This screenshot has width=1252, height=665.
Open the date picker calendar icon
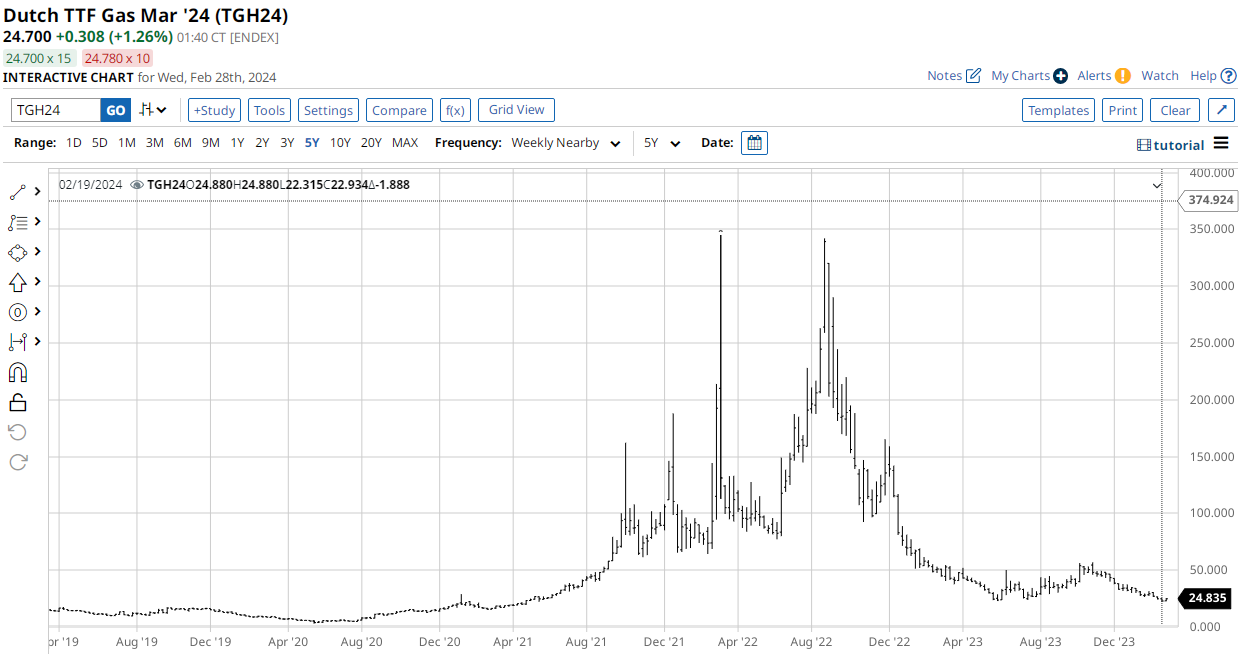pos(755,143)
